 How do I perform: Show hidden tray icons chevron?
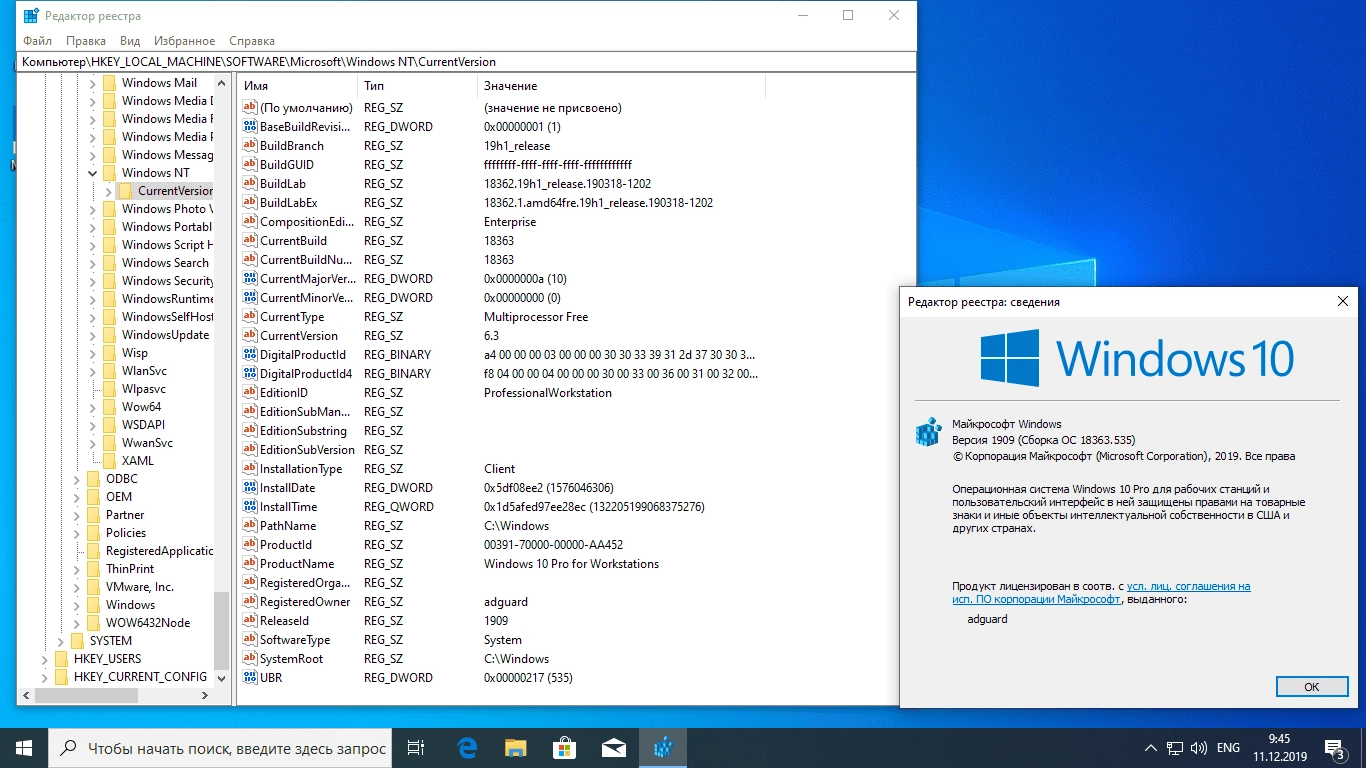point(1151,748)
